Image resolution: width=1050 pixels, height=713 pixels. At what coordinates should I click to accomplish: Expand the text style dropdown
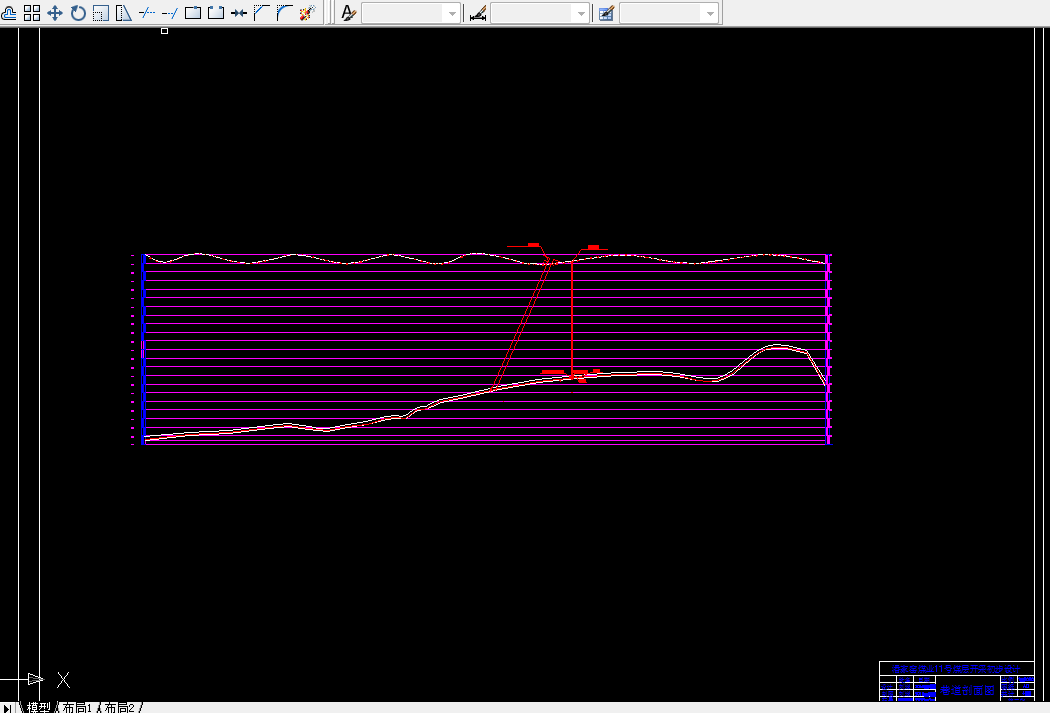452,13
